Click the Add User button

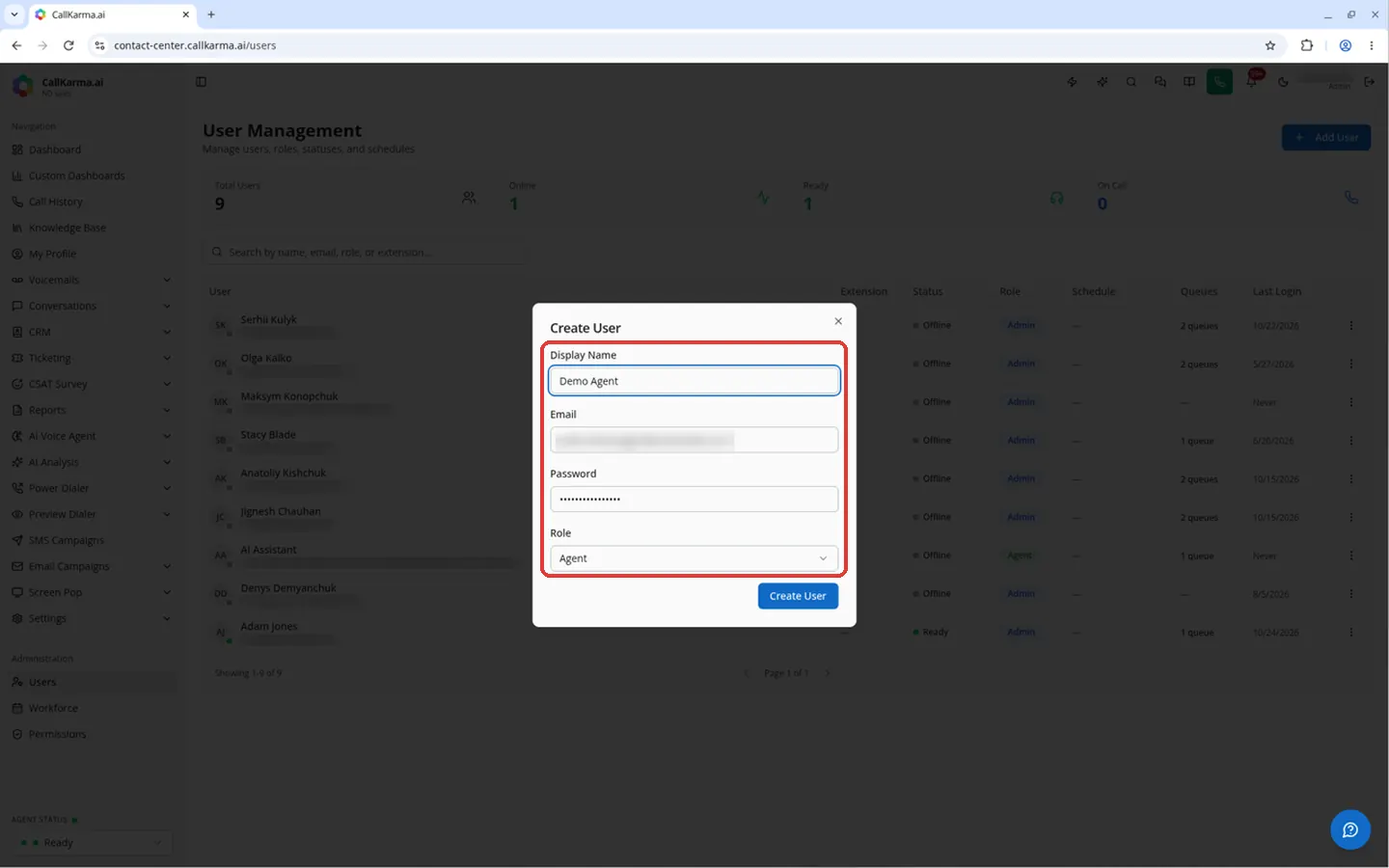click(1326, 138)
